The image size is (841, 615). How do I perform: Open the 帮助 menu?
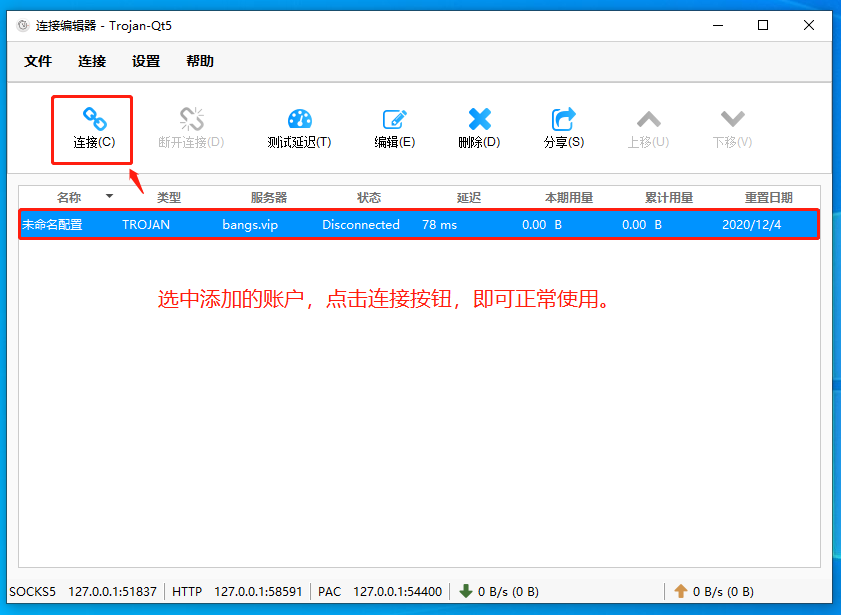click(x=198, y=61)
